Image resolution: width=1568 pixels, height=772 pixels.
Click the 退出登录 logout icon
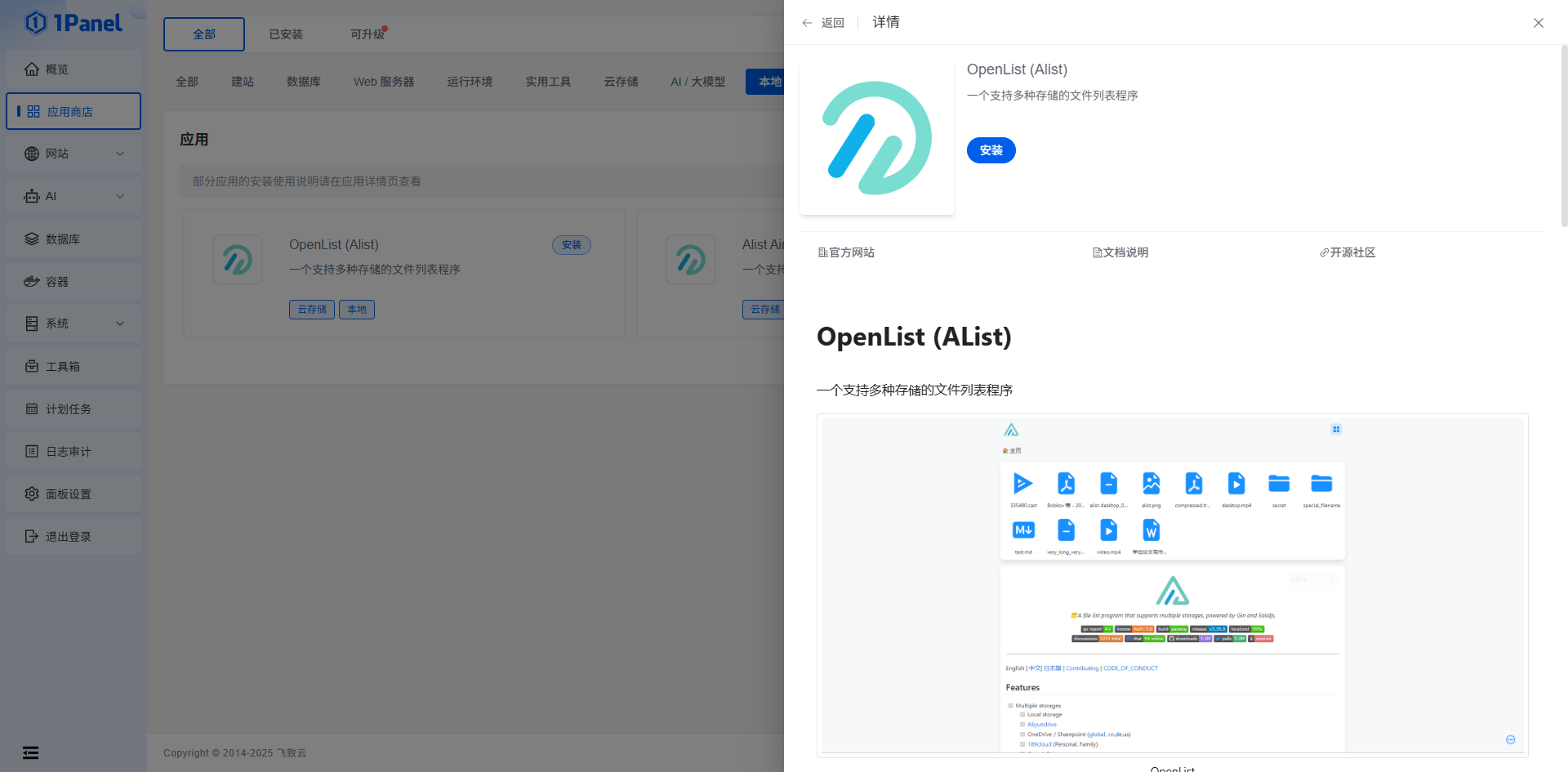[32, 536]
